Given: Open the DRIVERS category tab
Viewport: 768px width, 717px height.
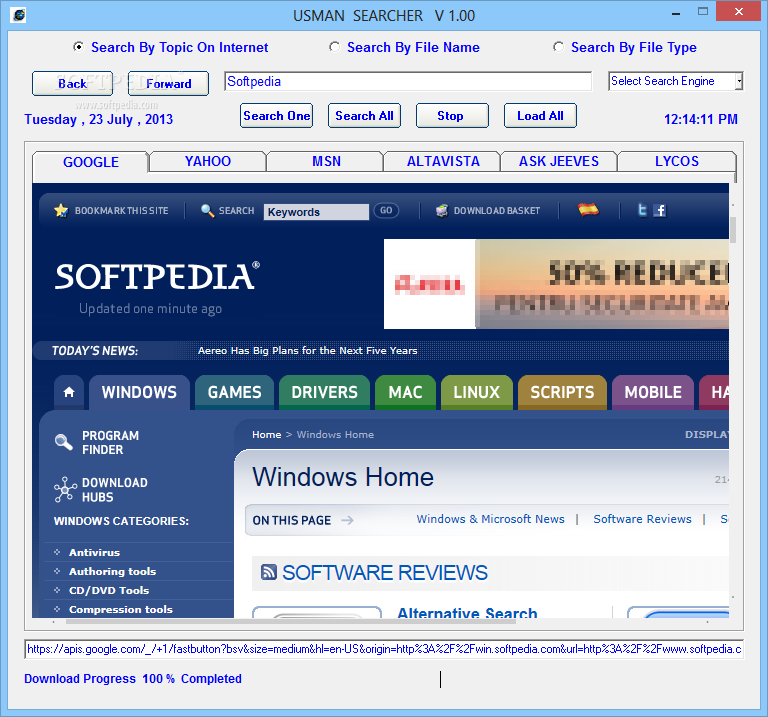Looking at the screenshot, I should point(324,392).
